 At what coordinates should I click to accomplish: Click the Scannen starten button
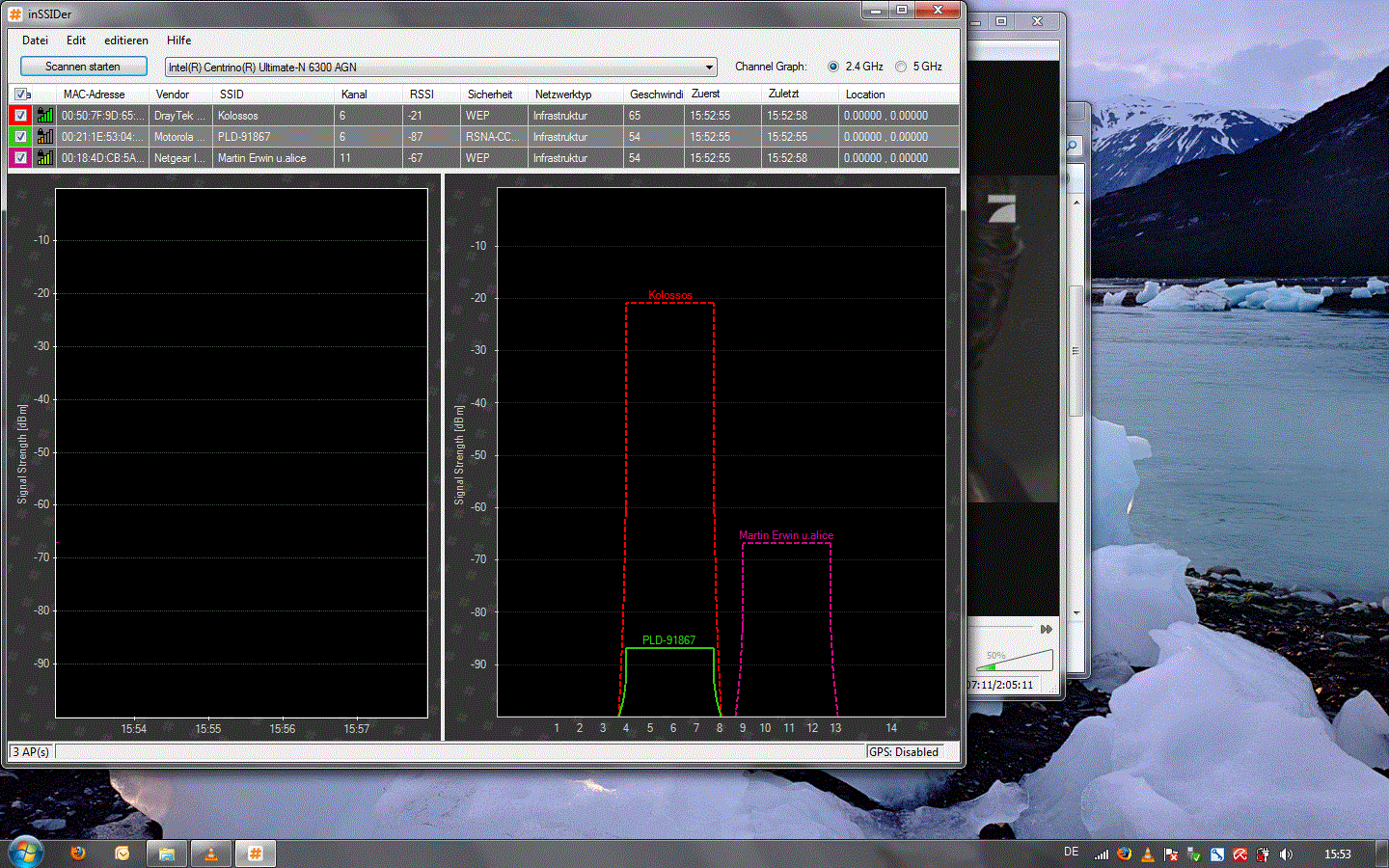click(x=84, y=67)
